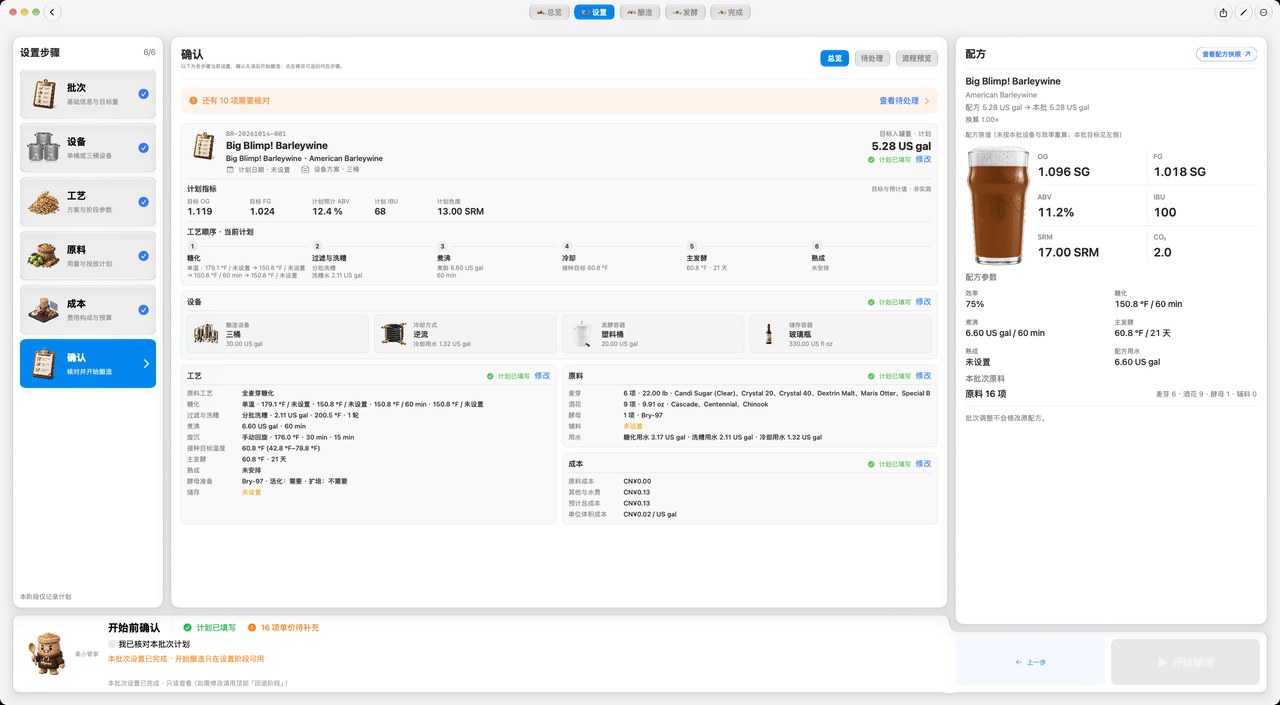Click the batch number BR-20261014-001
The image size is (1280, 705).
pyautogui.click(x=256, y=134)
